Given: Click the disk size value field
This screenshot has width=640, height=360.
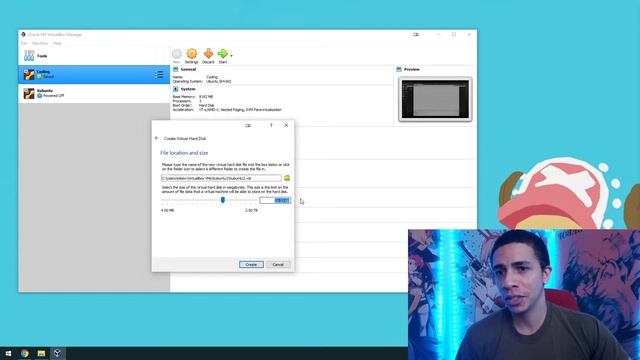Looking at the screenshot, I should coord(275,200).
